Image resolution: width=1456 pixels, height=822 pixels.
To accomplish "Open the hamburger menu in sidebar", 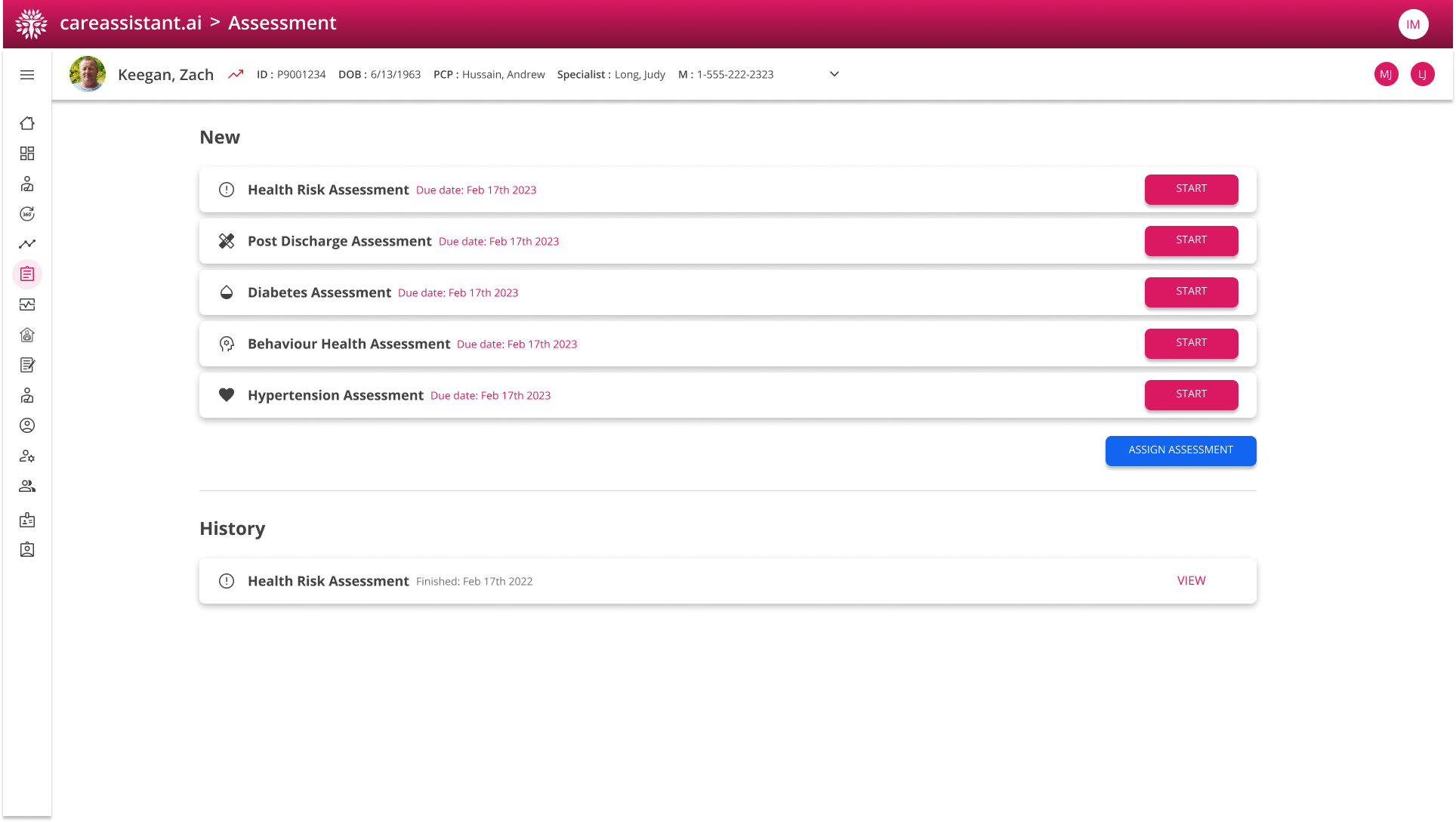I will pos(27,75).
